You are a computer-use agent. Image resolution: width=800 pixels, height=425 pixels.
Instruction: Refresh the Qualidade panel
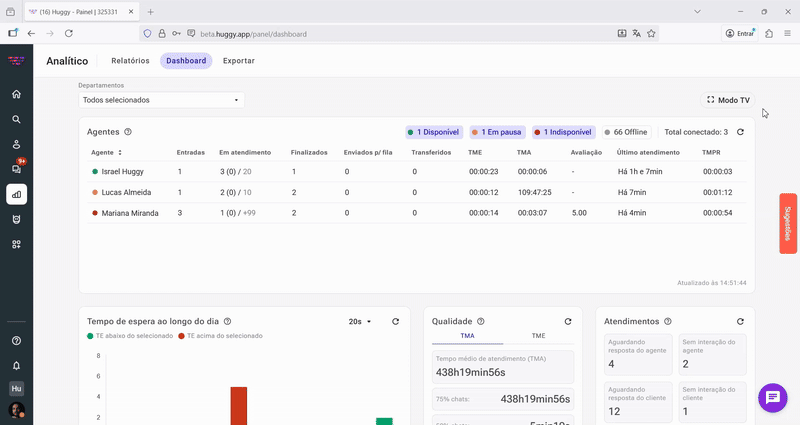point(568,322)
